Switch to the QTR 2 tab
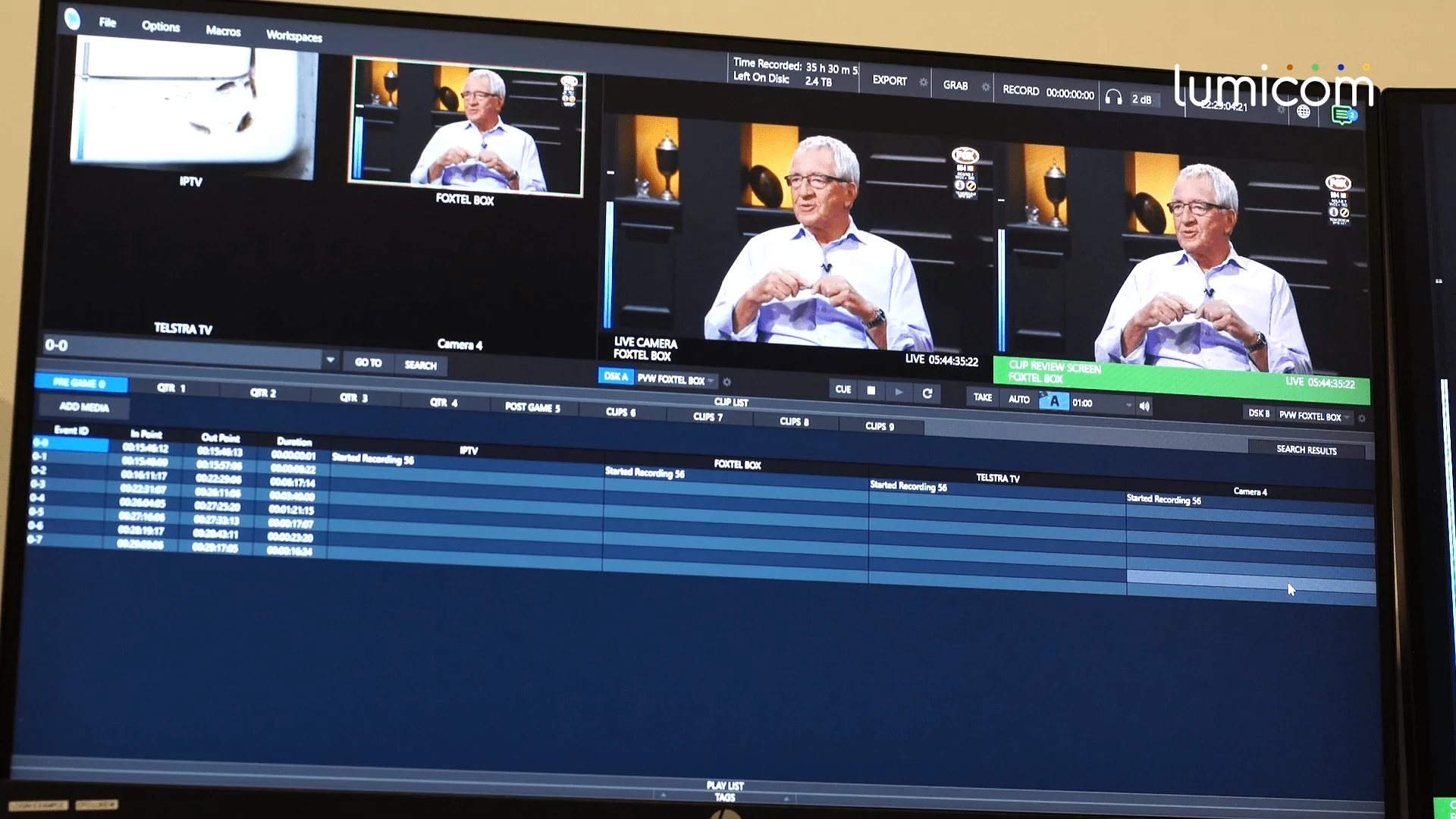This screenshot has height=819, width=1456. point(263,393)
